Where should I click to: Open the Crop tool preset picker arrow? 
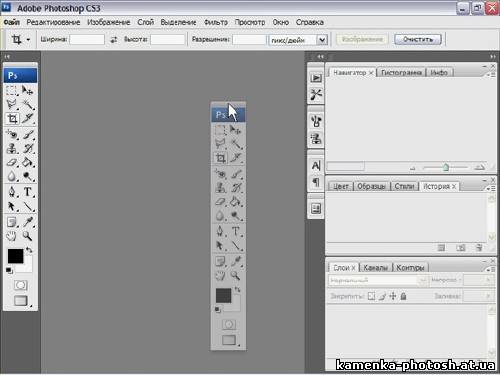pos(28,40)
